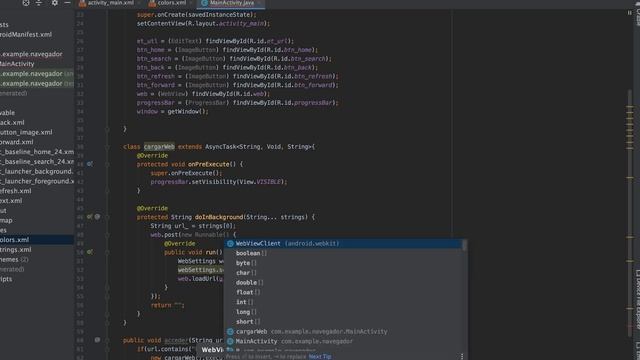Hide the Project panel with the minus icon
640x360 pixels.
coord(67,3)
